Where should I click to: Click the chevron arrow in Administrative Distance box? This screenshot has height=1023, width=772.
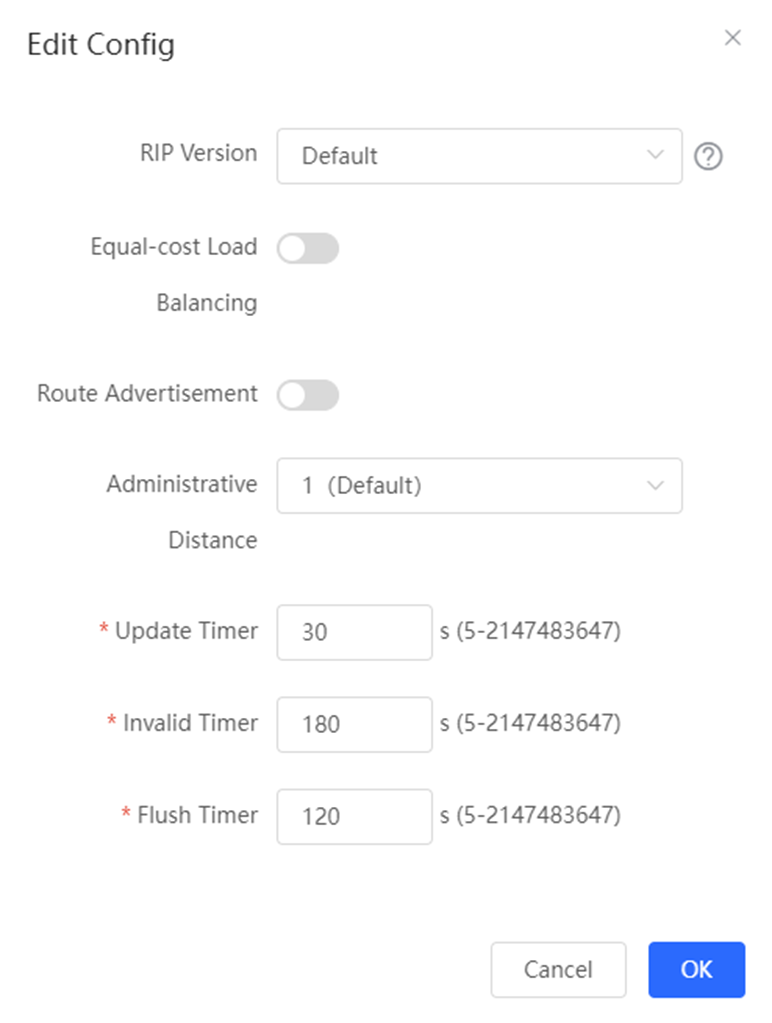[x=655, y=485]
